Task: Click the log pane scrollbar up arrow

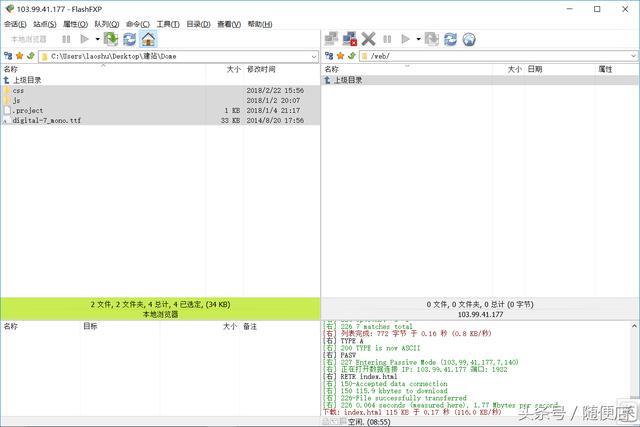Action: 635,326
